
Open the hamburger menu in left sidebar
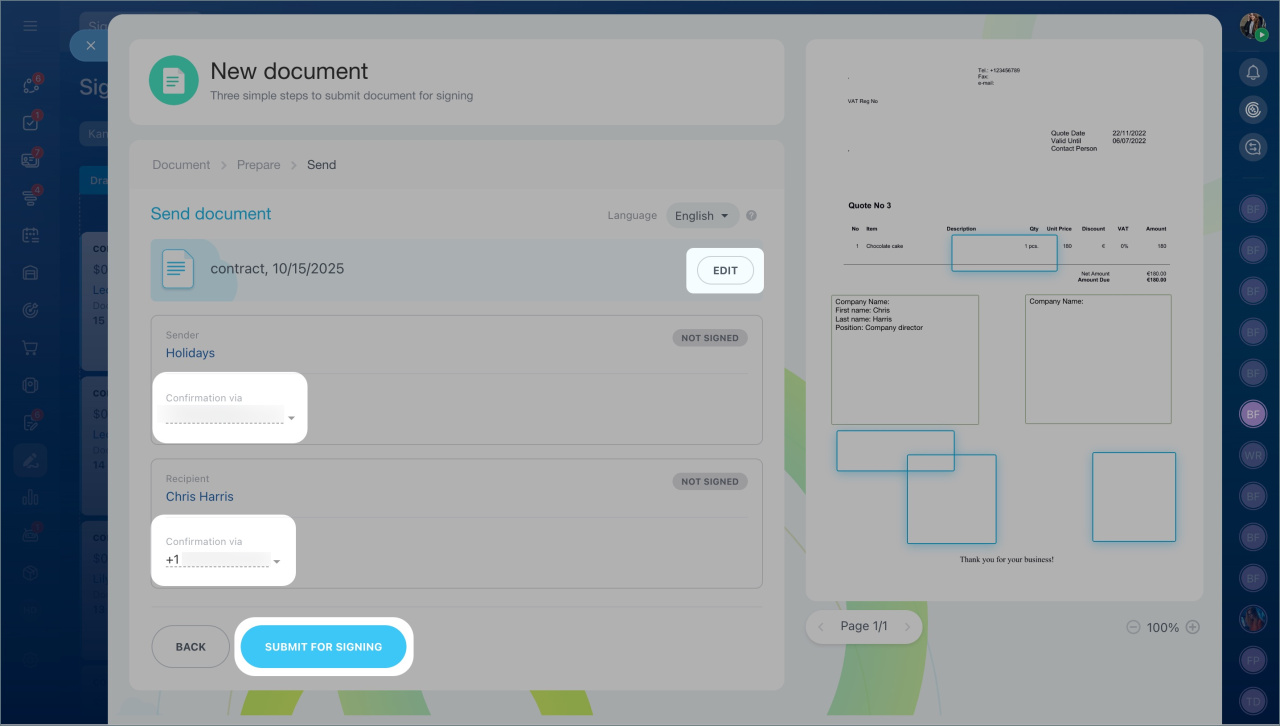[30, 25]
